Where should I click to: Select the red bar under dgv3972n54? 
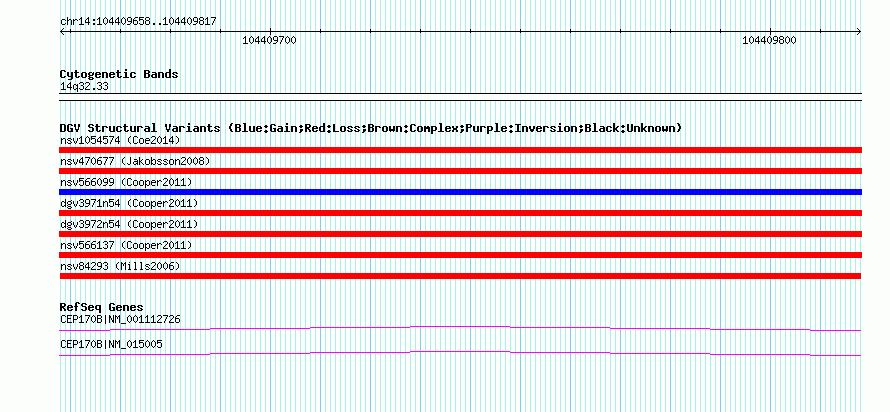point(460,234)
